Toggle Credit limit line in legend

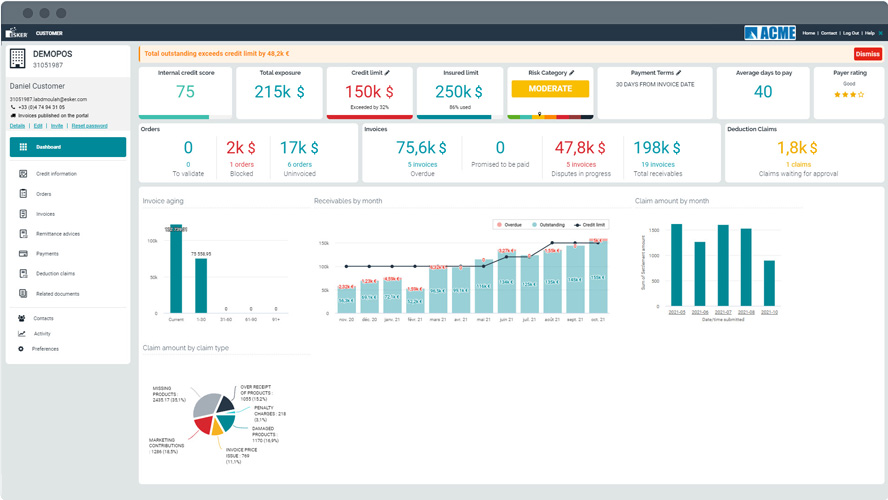coord(590,225)
